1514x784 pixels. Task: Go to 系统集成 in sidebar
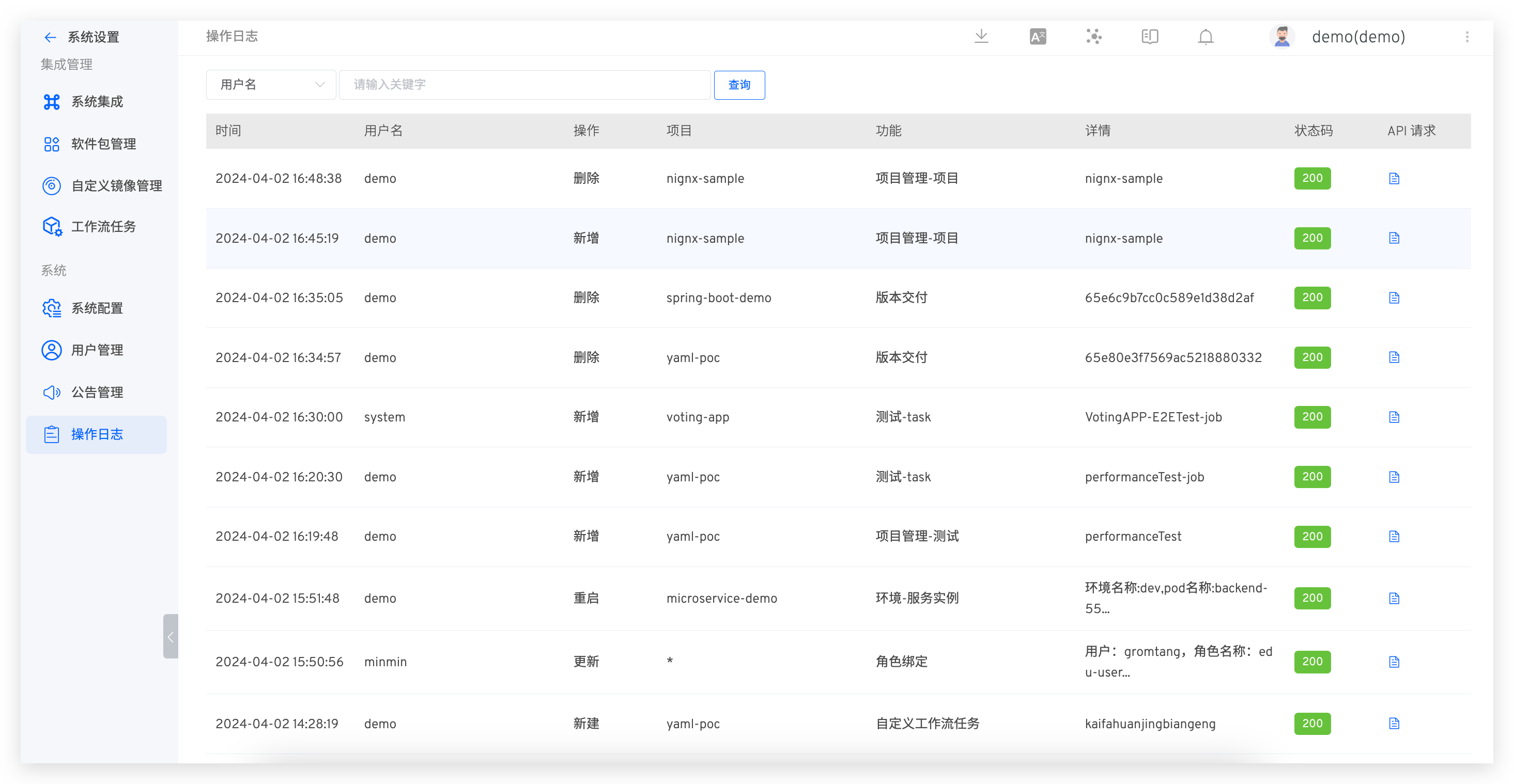pyautogui.click(x=97, y=102)
